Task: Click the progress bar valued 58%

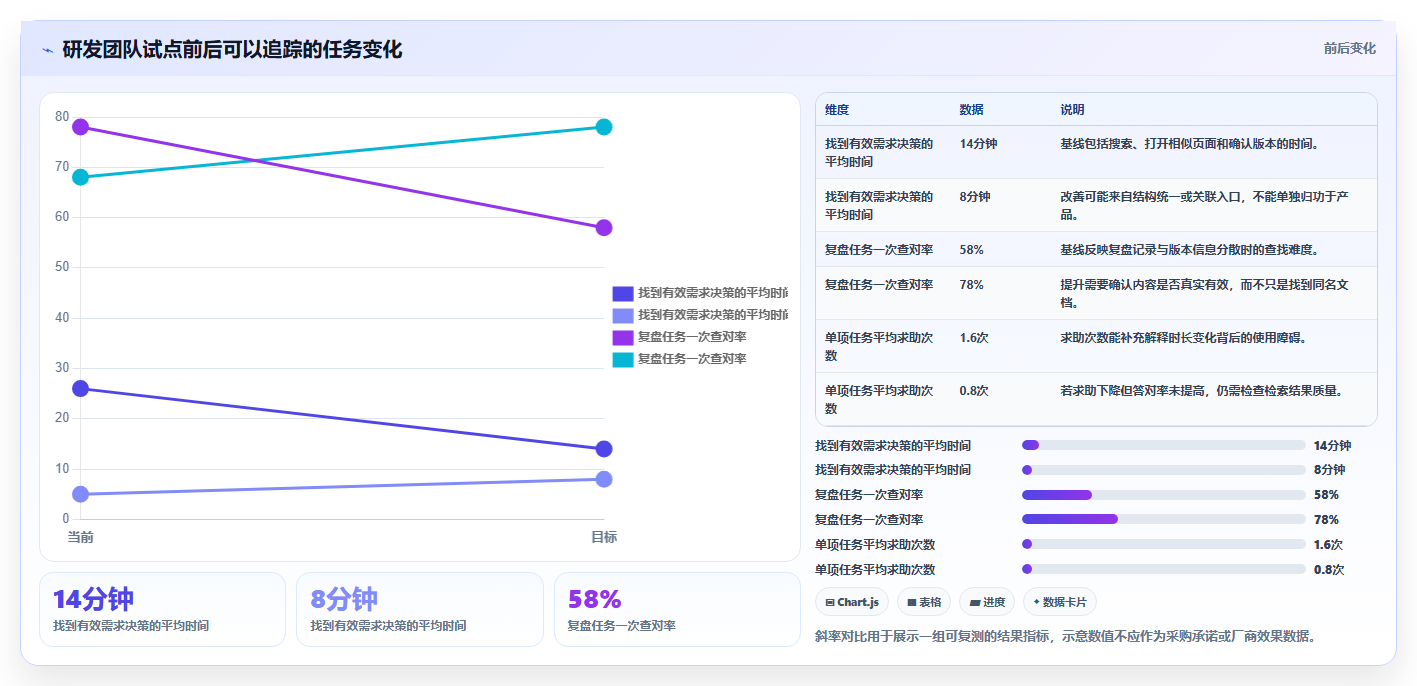Action: [1163, 495]
